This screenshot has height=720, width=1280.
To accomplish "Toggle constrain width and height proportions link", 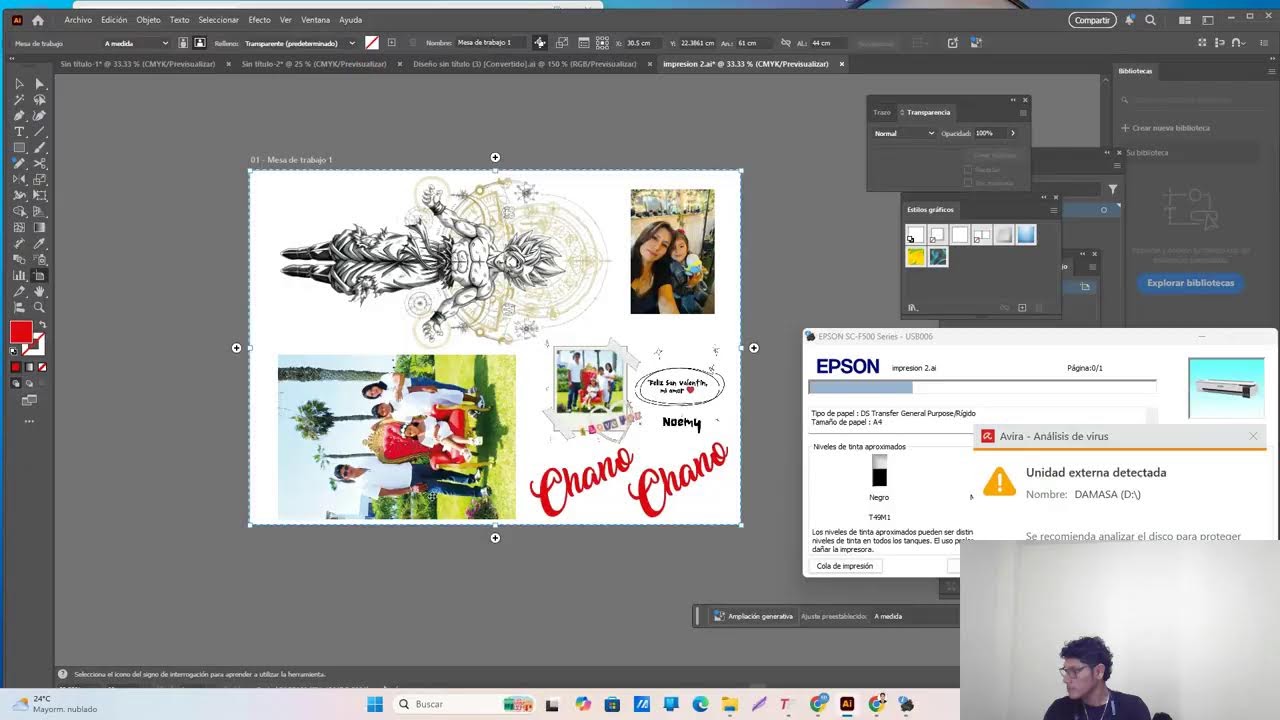I will pos(786,43).
